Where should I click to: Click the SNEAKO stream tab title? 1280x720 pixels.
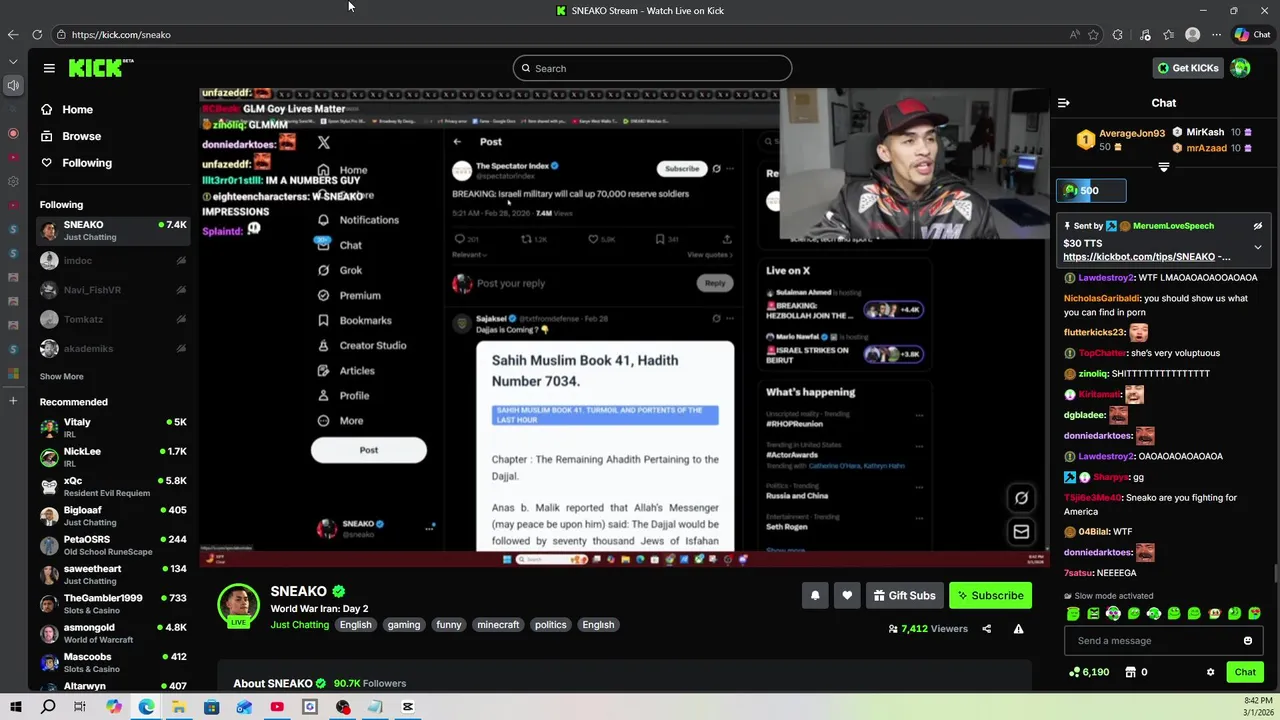coord(648,10)
